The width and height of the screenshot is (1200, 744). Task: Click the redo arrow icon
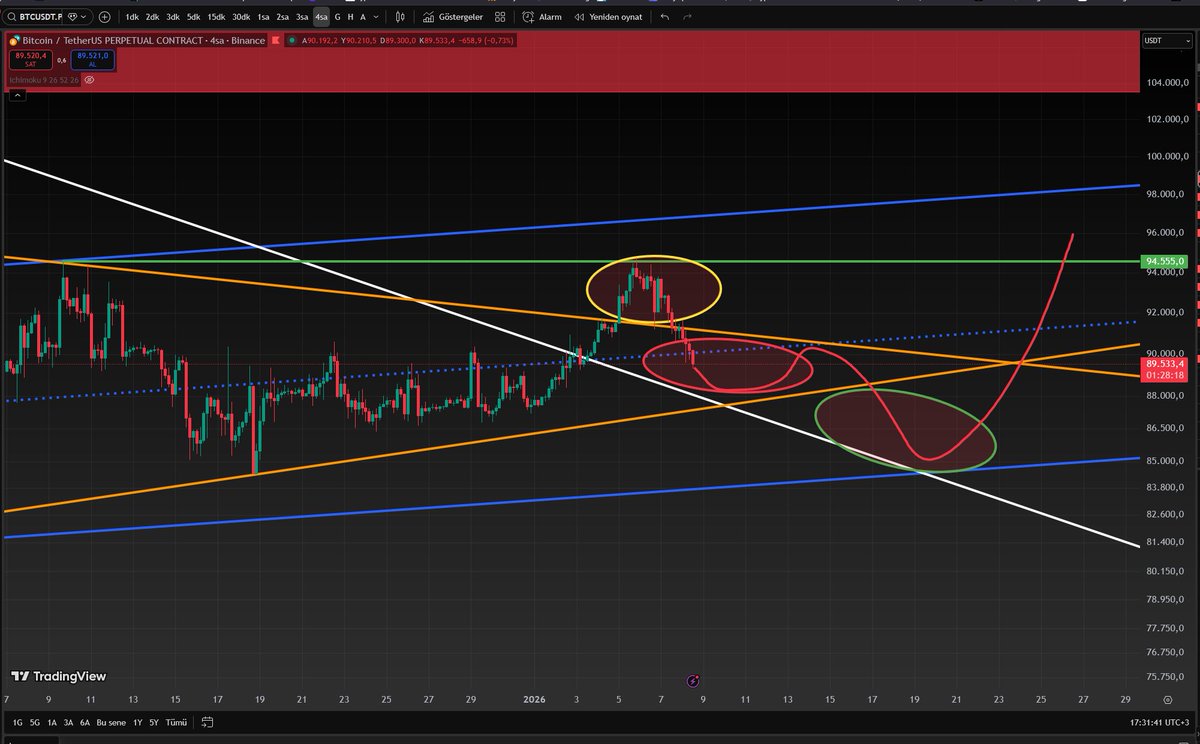click(x=687, y=17)
